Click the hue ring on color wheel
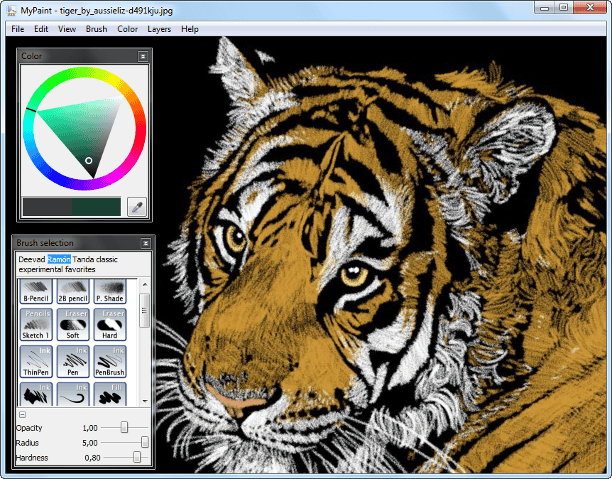The image size is (612, 479). coord(84,73)
